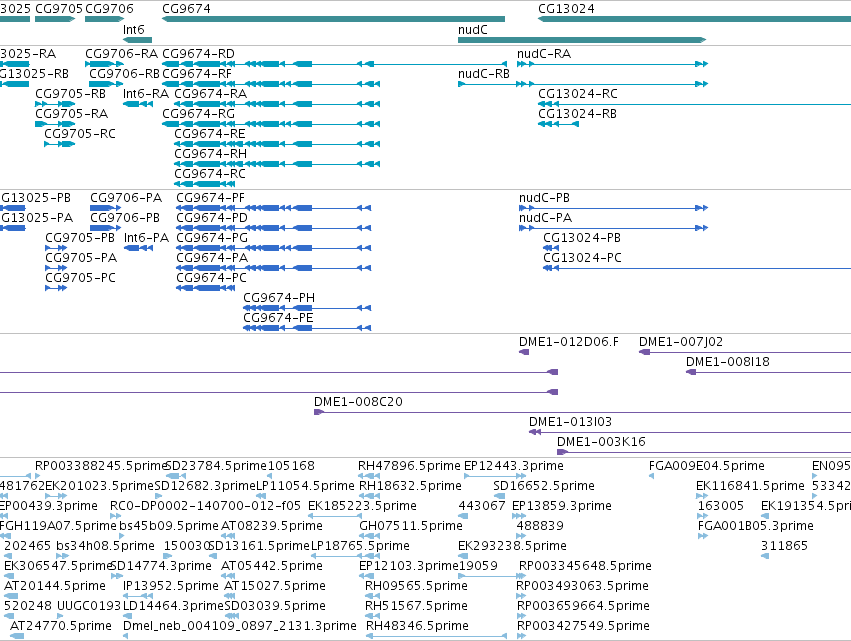Click protein CG9705-PC label

80,278
